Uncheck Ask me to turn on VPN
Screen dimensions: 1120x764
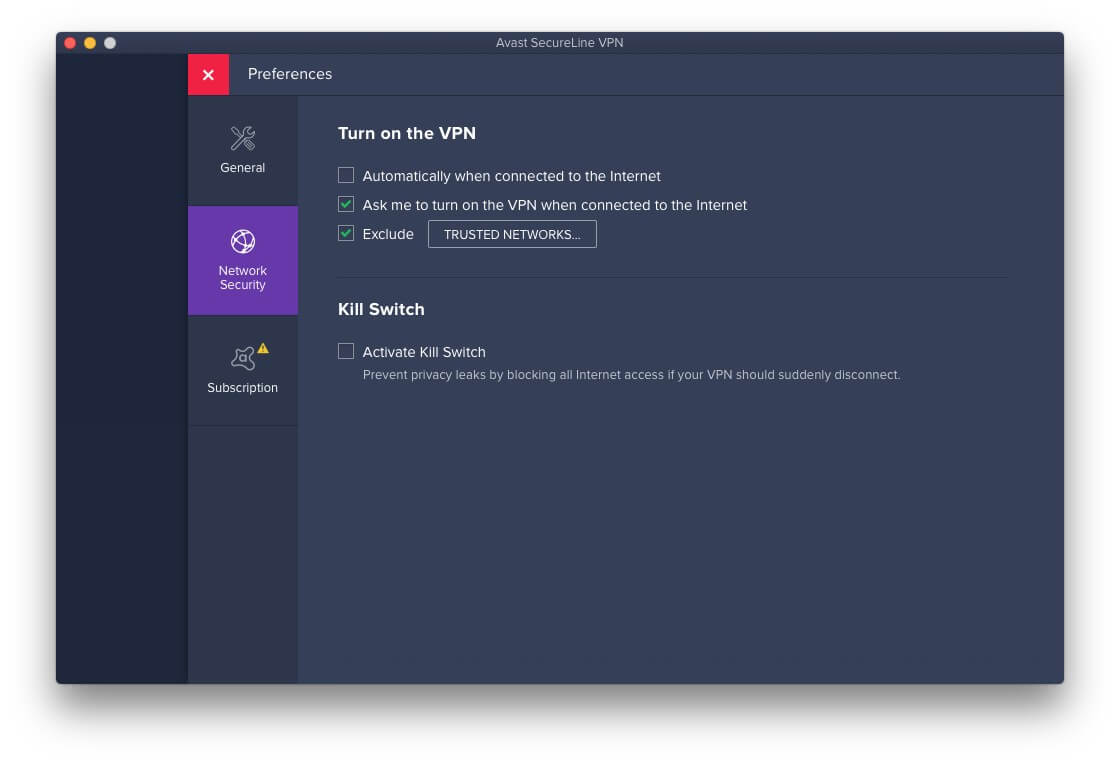346,204
